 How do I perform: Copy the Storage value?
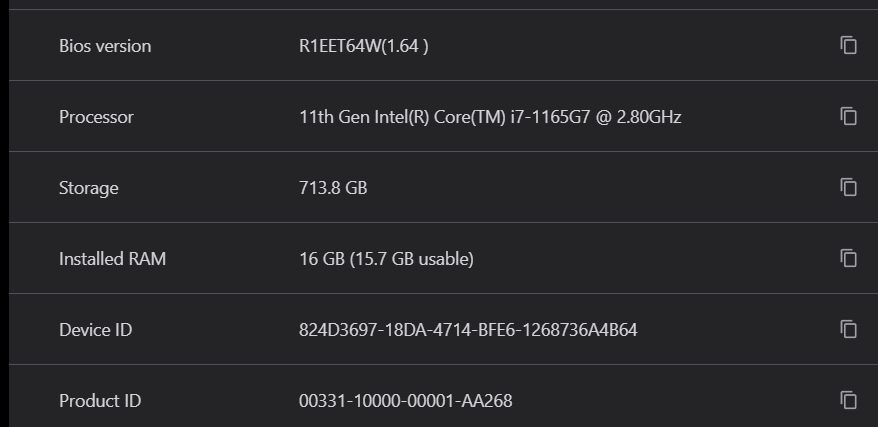848,187
